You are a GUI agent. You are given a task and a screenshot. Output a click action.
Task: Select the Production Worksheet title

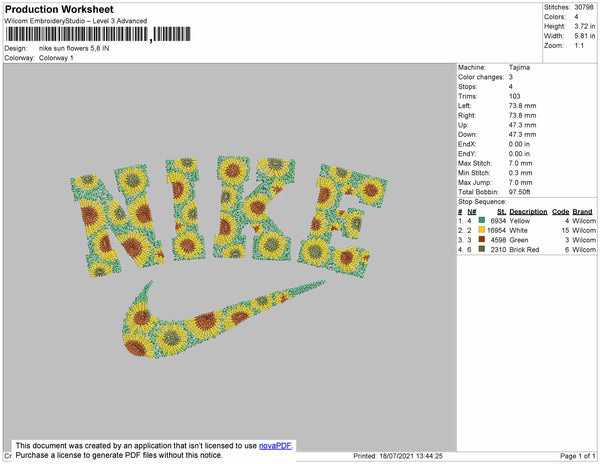point(59,10)
